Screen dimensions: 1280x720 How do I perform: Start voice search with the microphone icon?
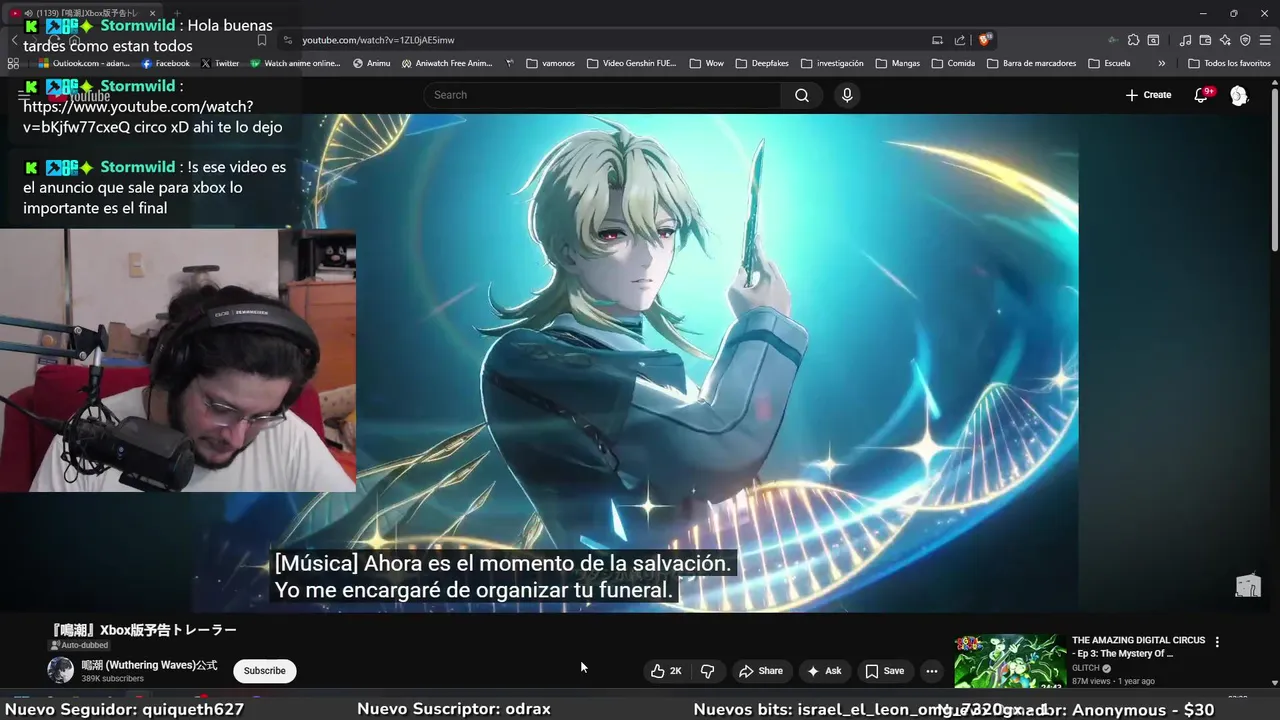847,95
